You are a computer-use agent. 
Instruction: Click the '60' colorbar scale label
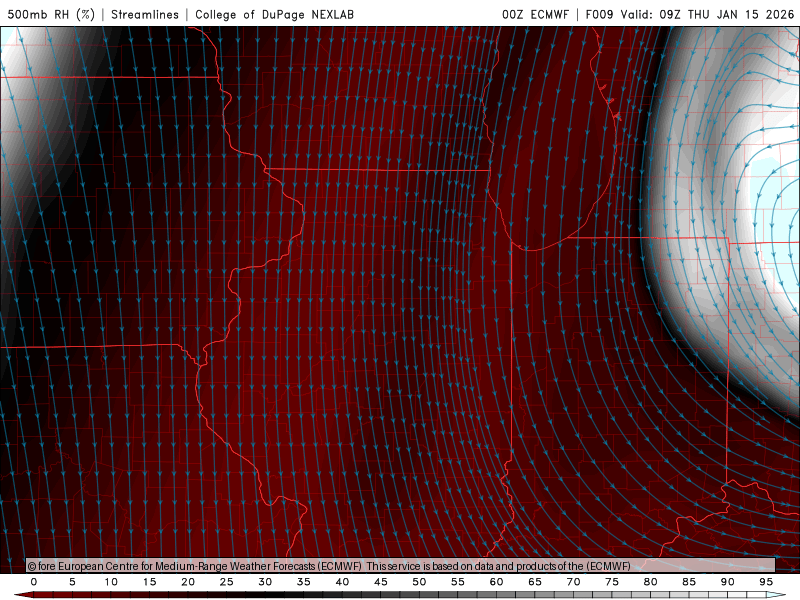(496, 582)
